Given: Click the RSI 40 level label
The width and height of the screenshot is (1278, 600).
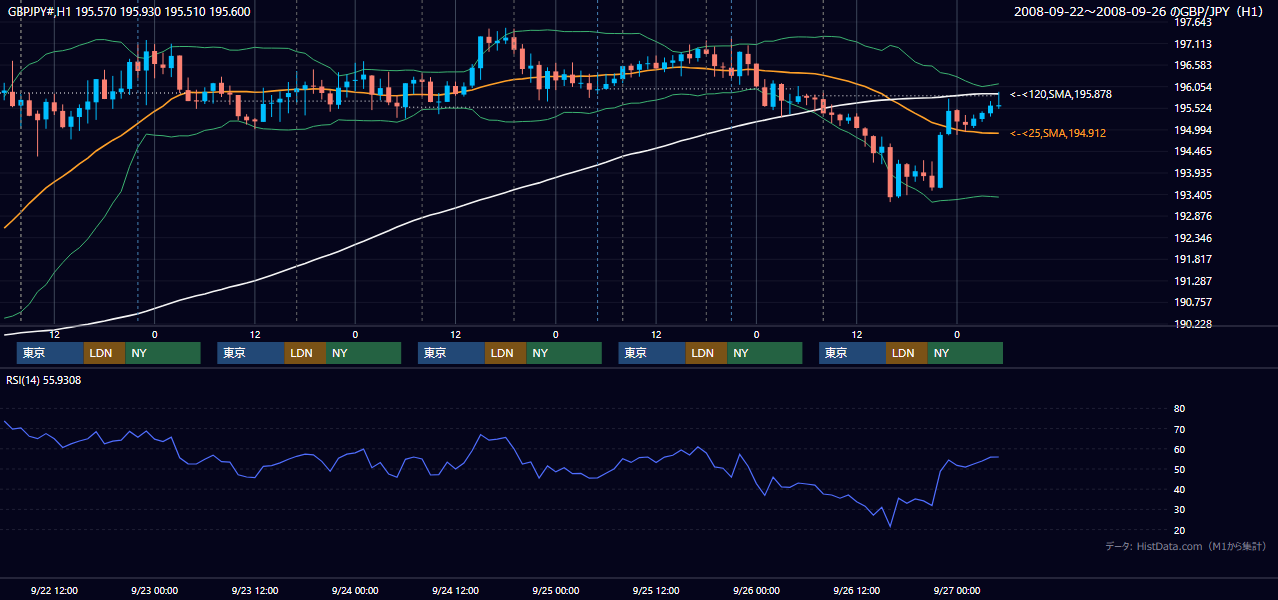Looking at the screenshot, I should pos(1179,489).
